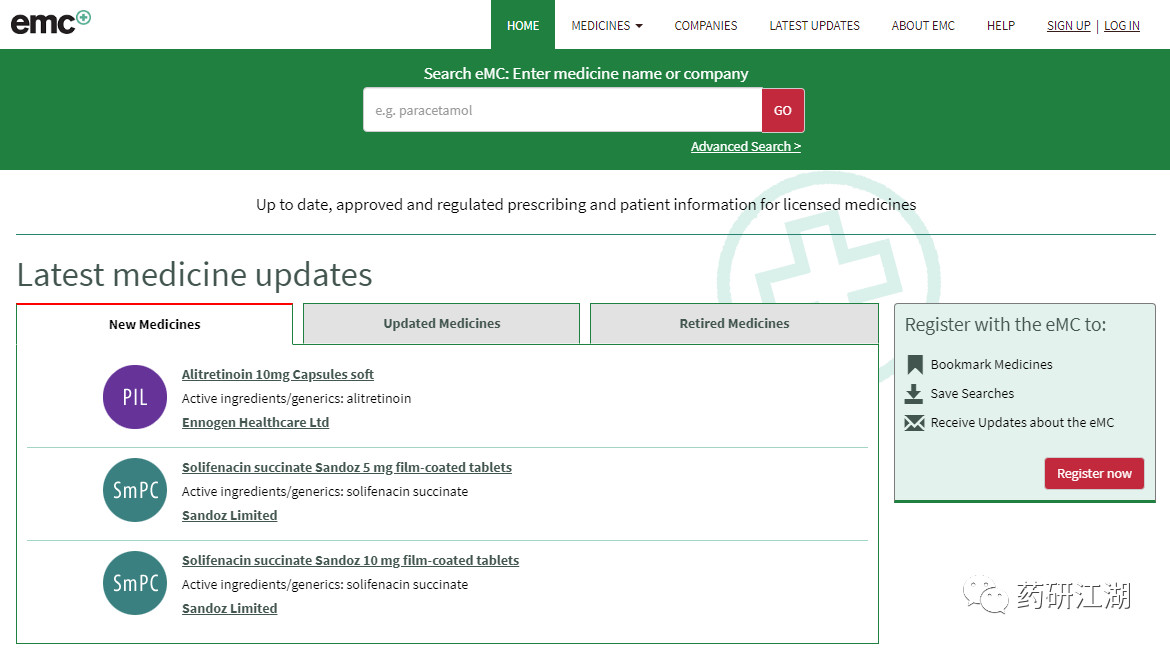Click the 'Latest medicine updates' heading
Viewport: 1170px width, 648px height.
[x=195, y=275]
